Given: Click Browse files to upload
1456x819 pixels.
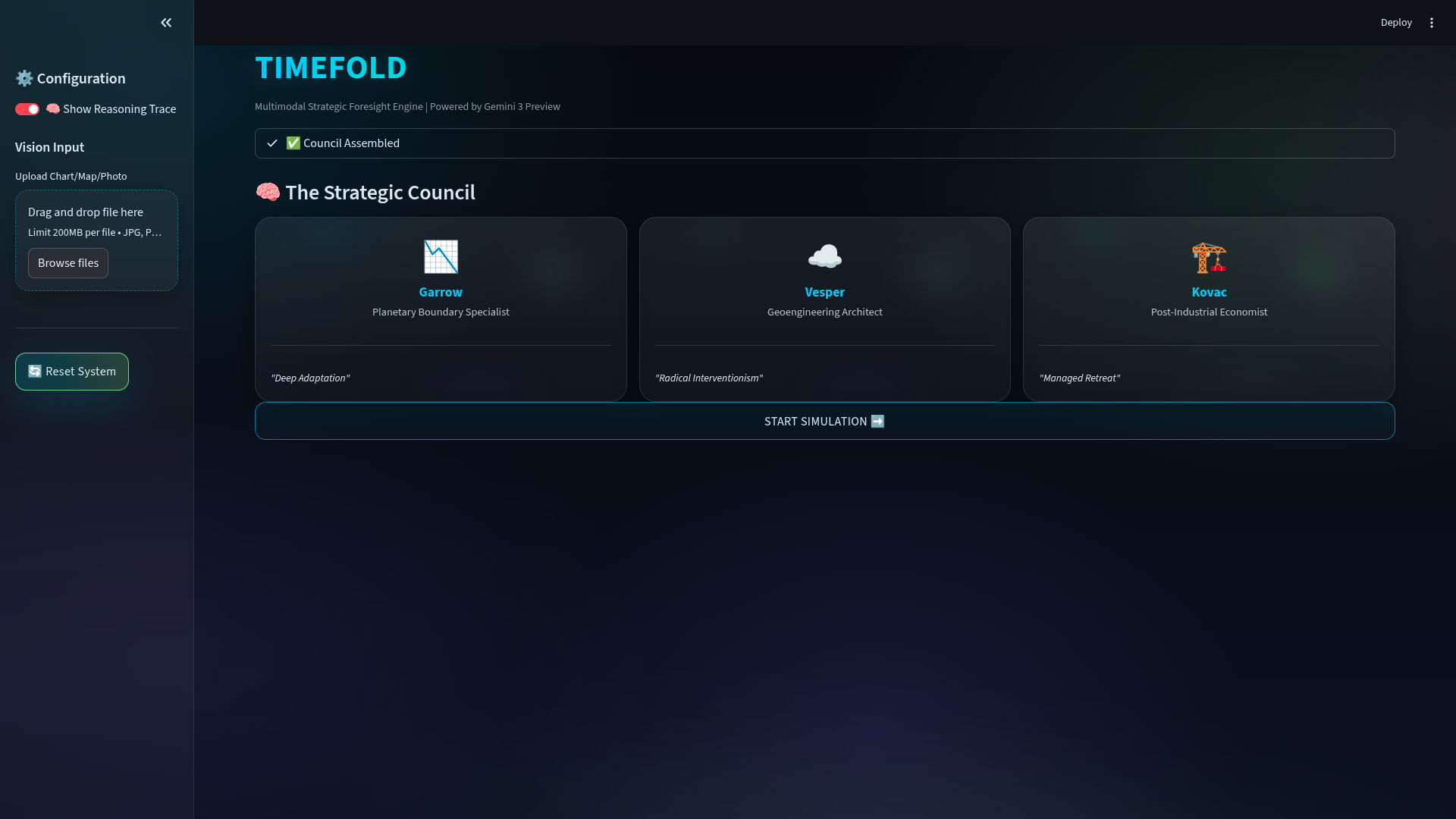Looking at the screenshot, I should click(68, 263).
